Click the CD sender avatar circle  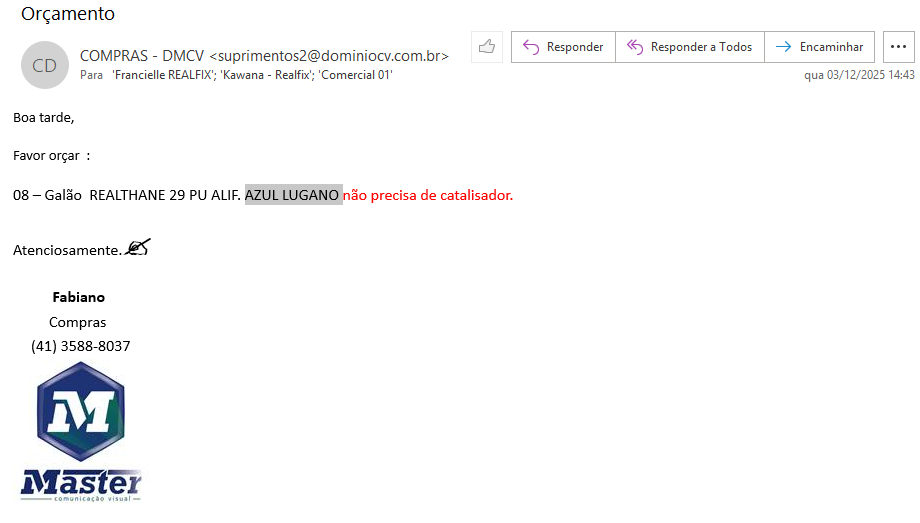point(45,65)
